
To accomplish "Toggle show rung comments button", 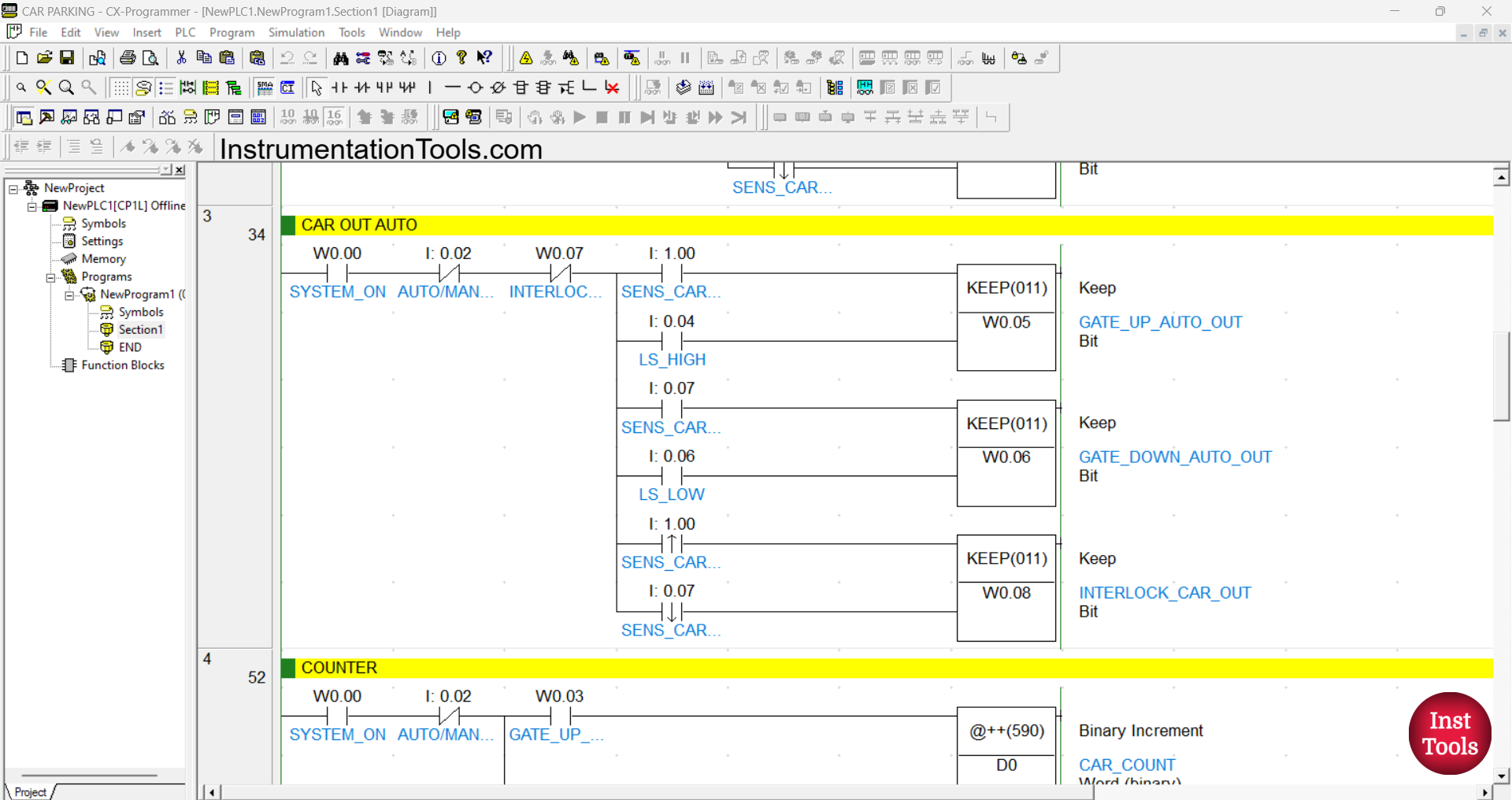I will click(165, 87).
